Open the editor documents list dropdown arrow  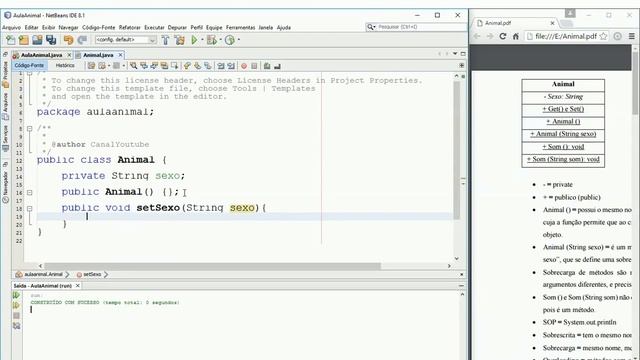455,54
